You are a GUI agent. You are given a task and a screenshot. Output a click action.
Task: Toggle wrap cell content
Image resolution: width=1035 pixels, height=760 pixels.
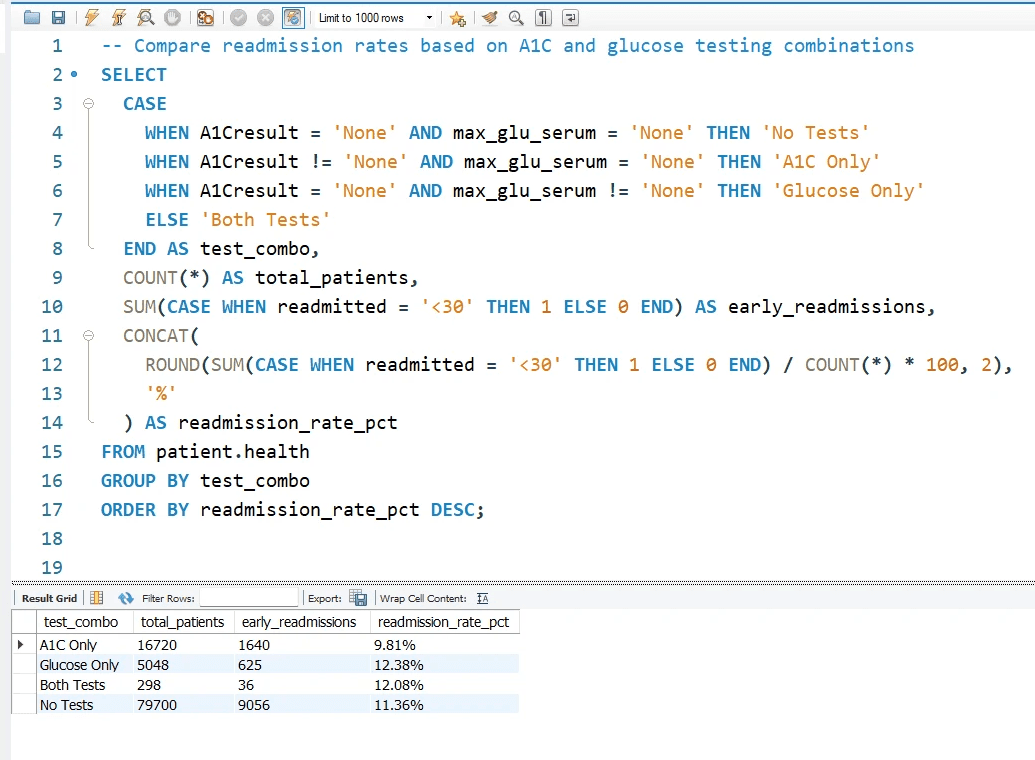pos(483,598)
